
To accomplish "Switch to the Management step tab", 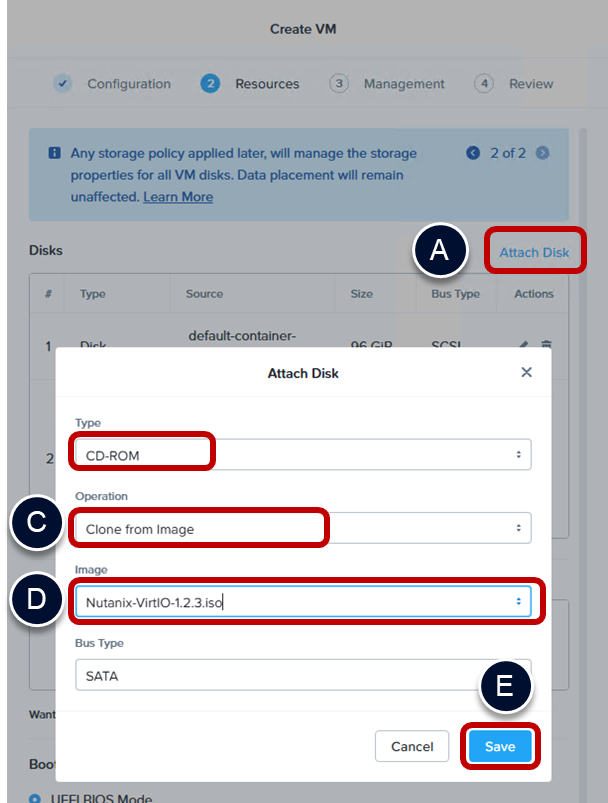I will 404,84.
